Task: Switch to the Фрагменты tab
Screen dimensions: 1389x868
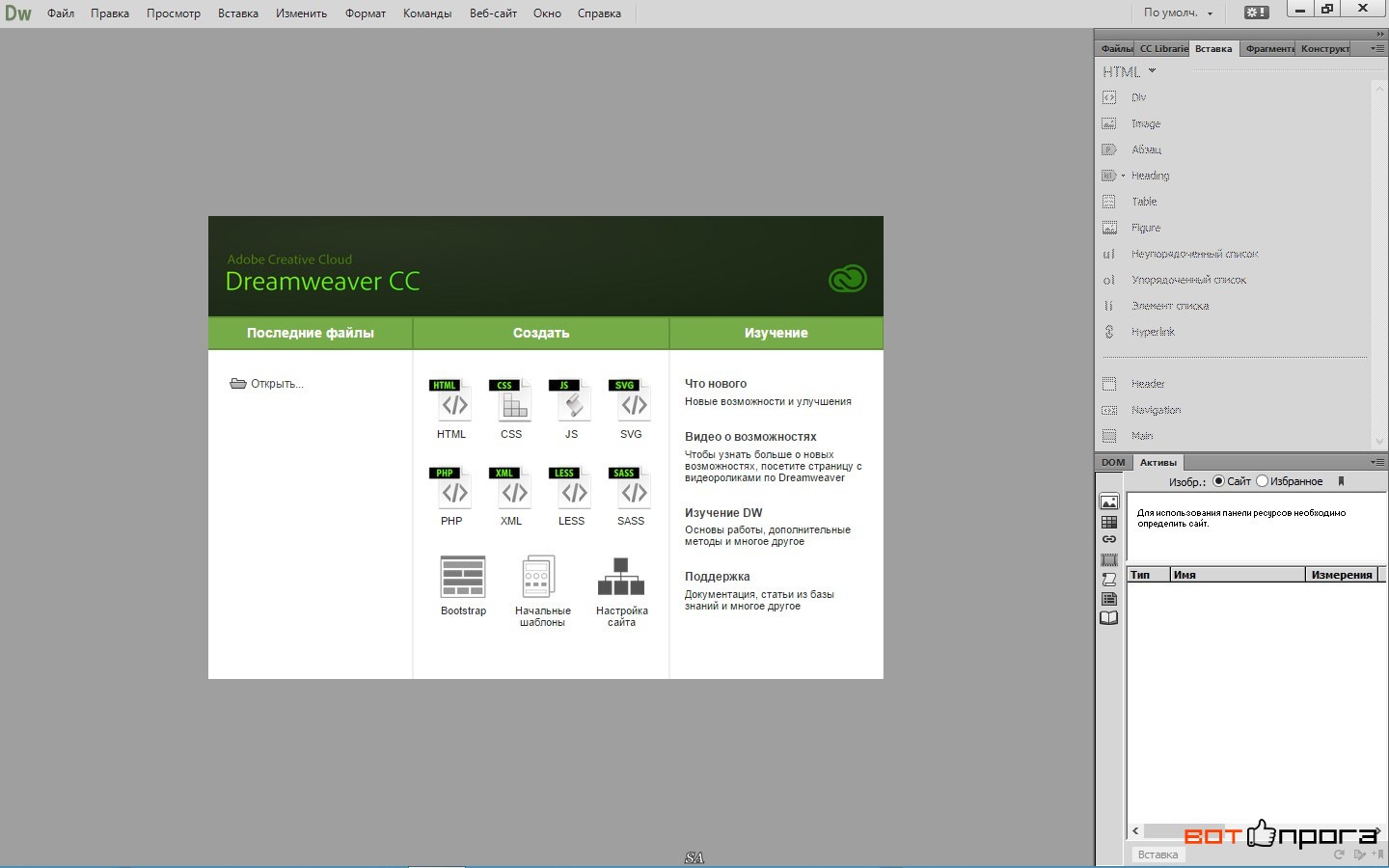Action: [x=1268, y=48]
